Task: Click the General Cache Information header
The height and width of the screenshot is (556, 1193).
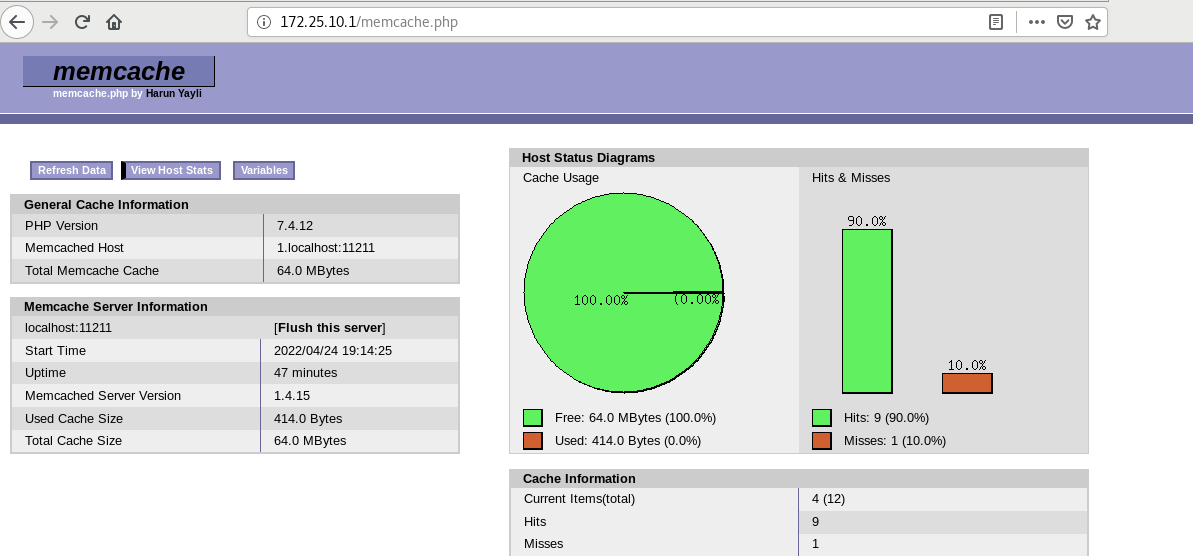Action: tap(235, 205)
